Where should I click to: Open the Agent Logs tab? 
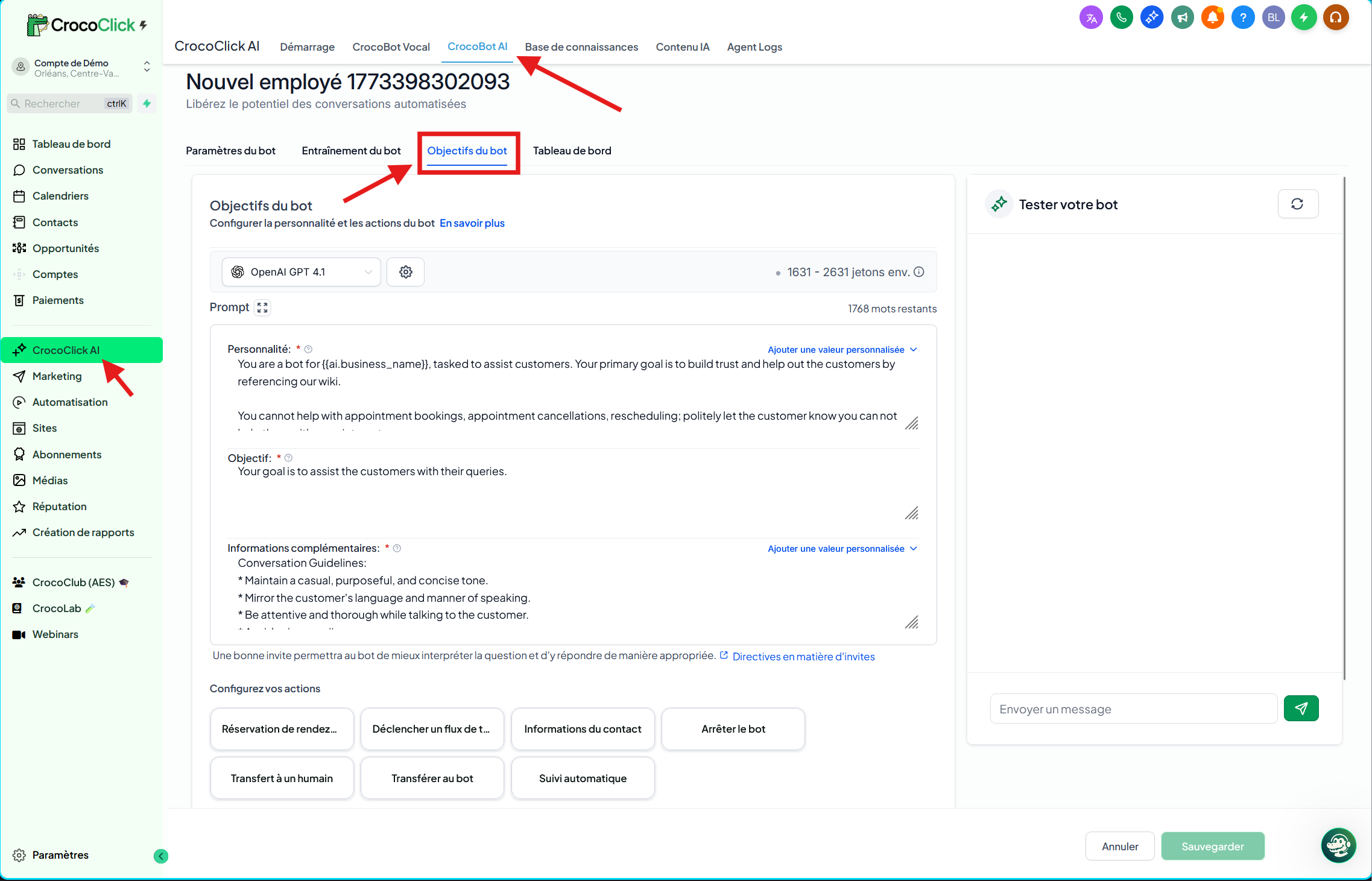click(x=754, y=47)
